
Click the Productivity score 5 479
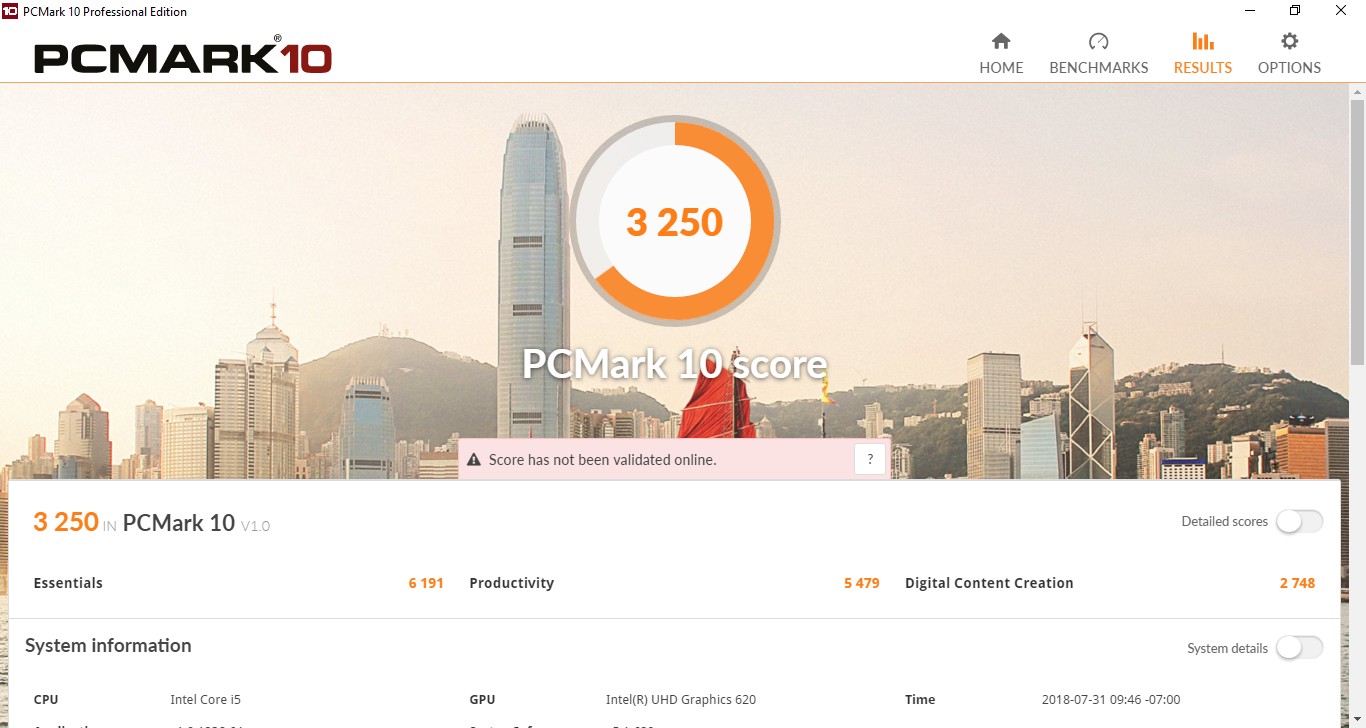click(x=862, y=583)
